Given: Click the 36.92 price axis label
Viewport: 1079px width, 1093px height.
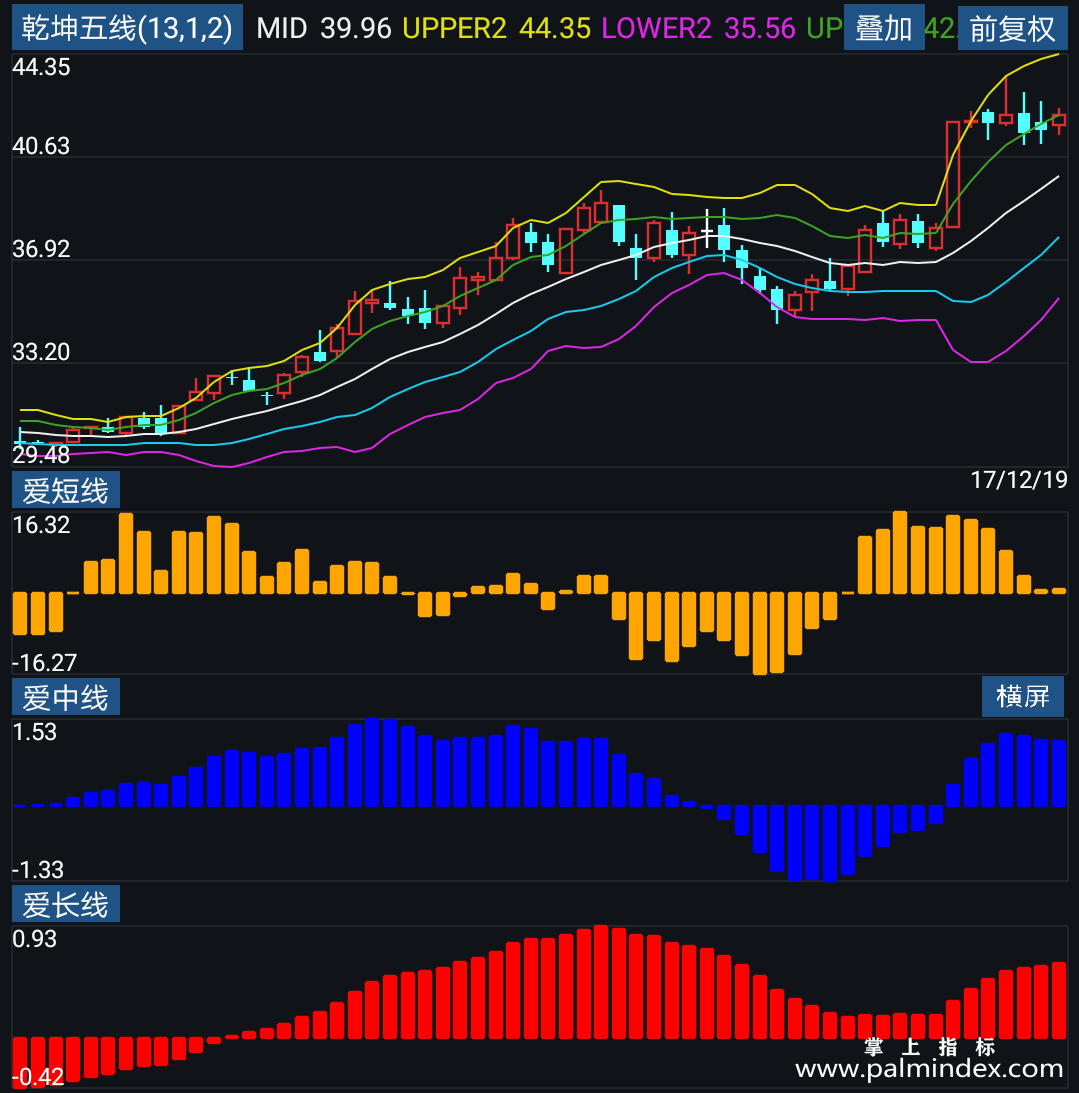Looking at the screenshot, I should click(x=41, y=249).
